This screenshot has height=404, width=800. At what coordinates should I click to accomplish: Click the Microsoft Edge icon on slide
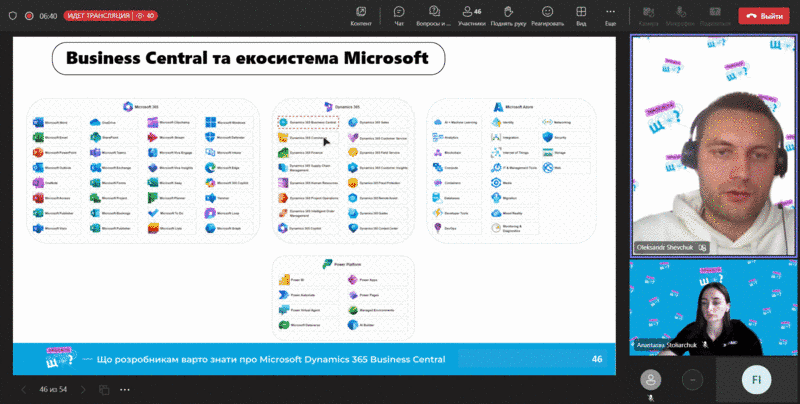point(210,168)
